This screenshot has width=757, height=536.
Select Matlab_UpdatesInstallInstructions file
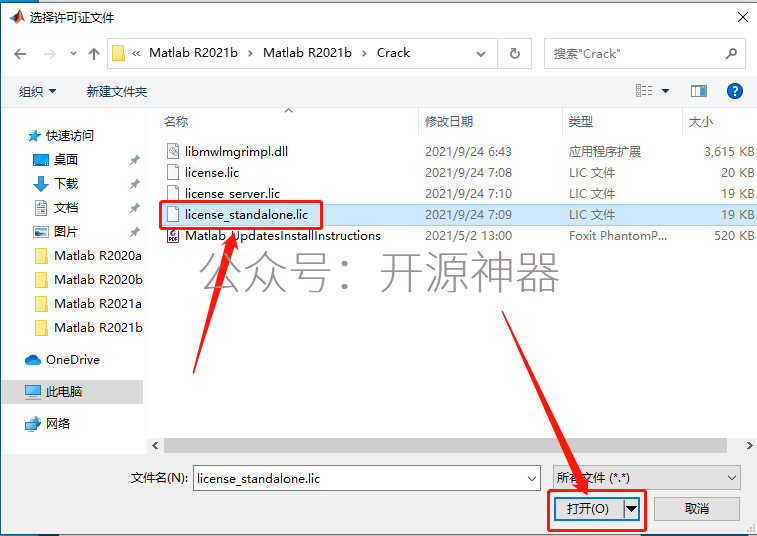click(x=283, y=236)
